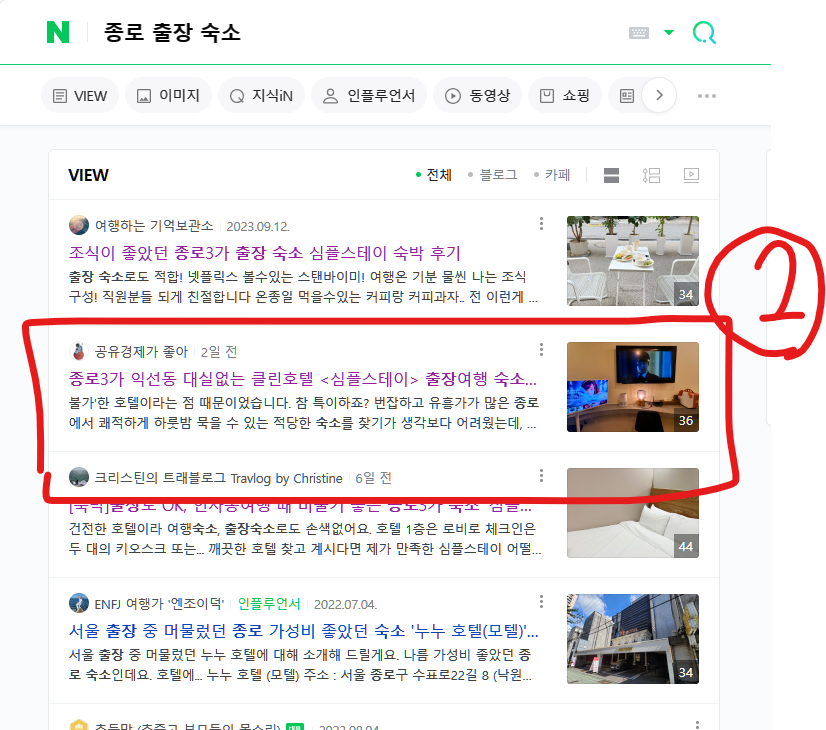This screenshot has height=730, width=826.
Task: Click the VIEW section heading
Action: 88,175
